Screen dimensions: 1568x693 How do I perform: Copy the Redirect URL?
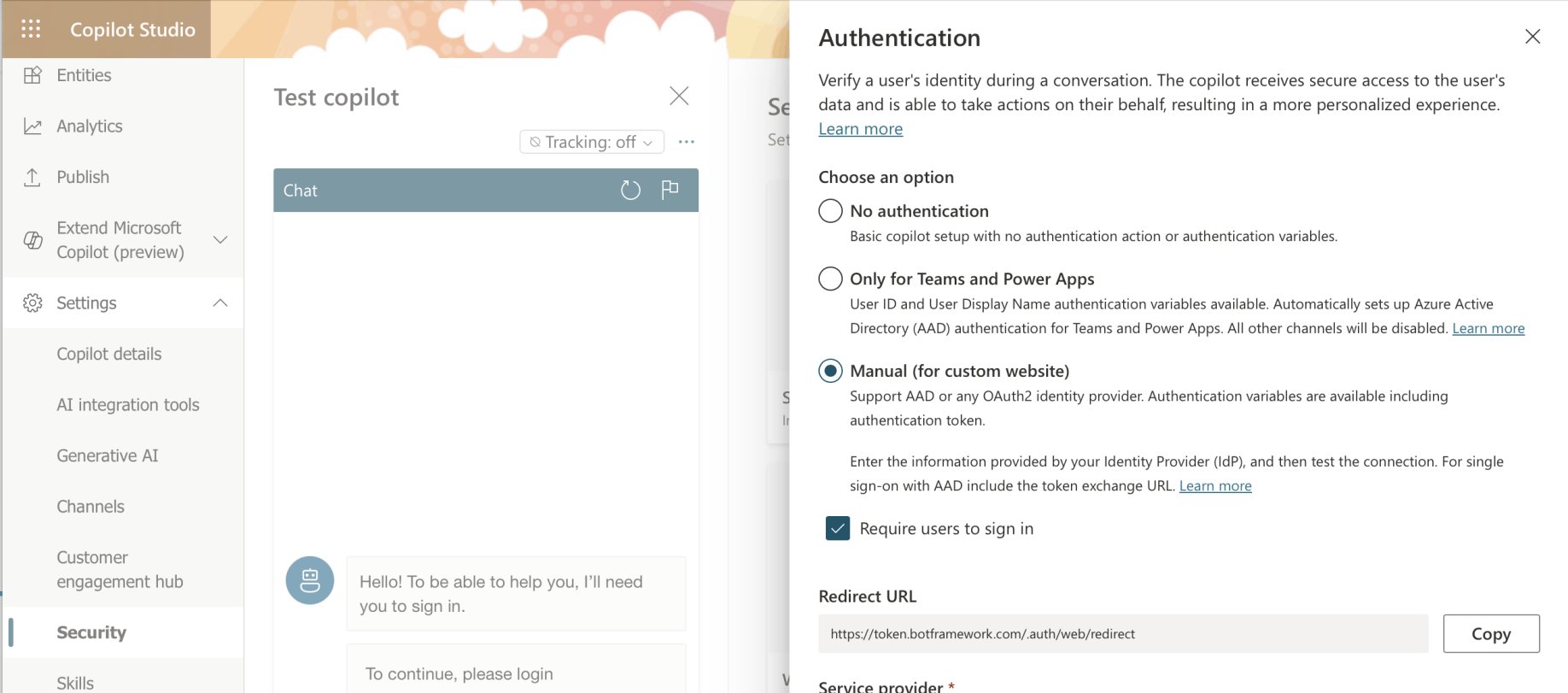pyautogui.click(x=1490, y=634)
